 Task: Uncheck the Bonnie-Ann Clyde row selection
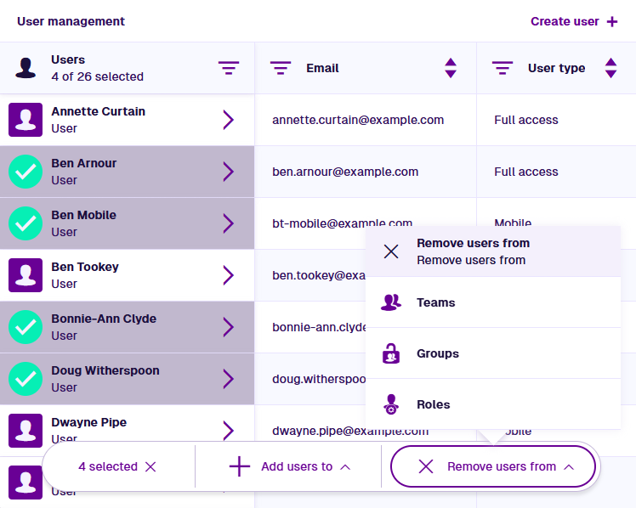tap(25, 327)
